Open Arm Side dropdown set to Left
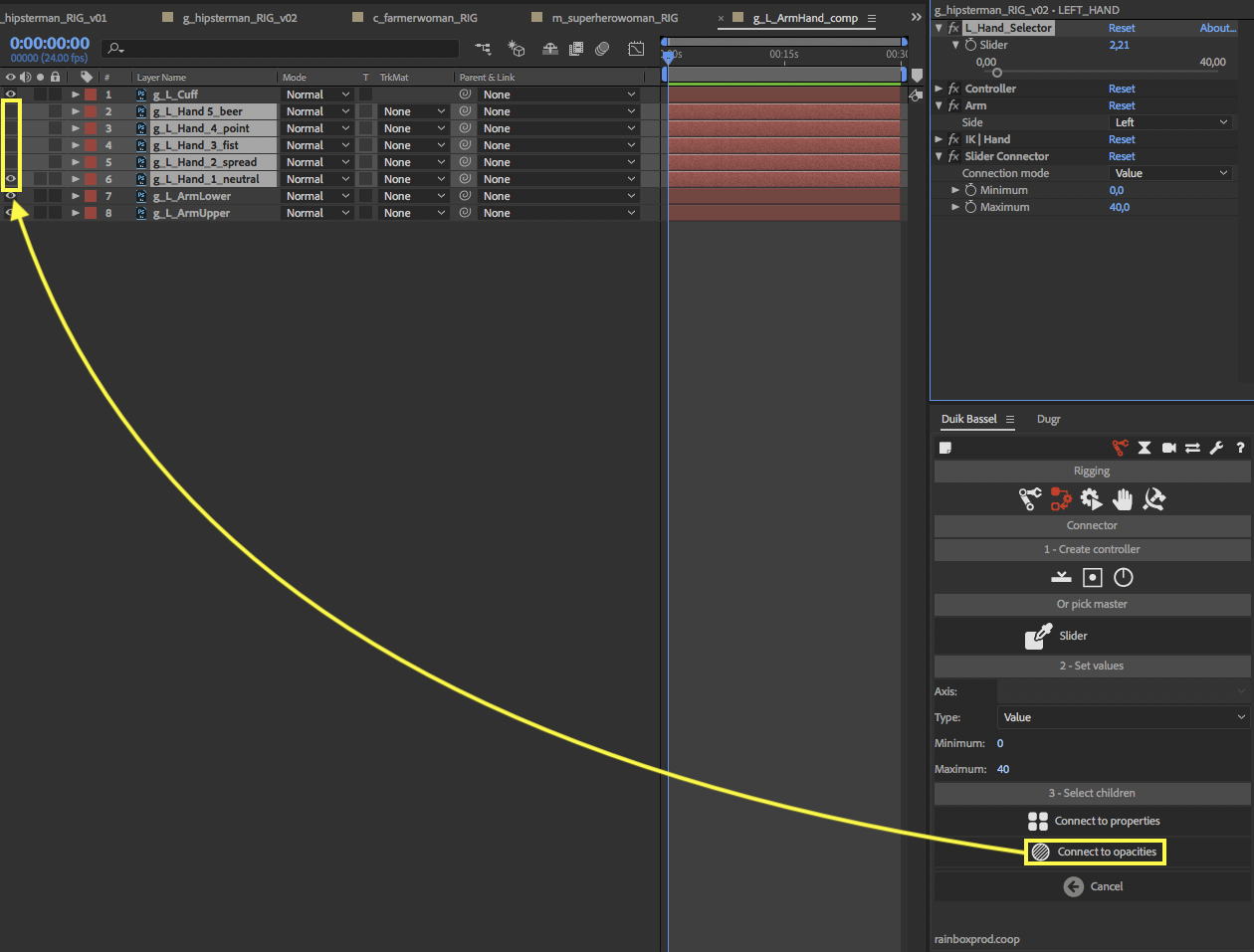Screen dimensions: 1254x952 coord(1170,122)
